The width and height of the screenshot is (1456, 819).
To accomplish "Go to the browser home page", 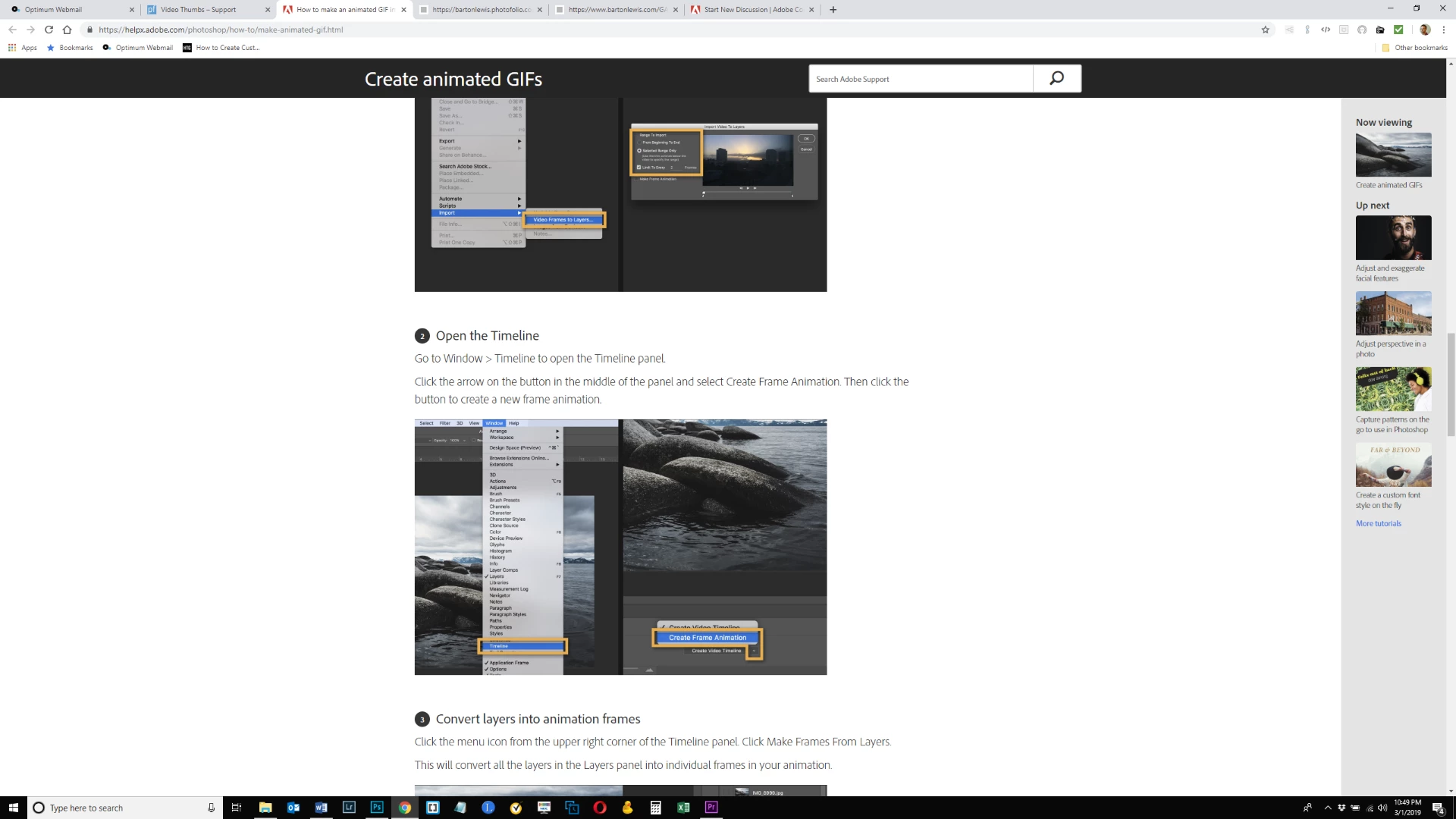I will [x=67, y=30].
